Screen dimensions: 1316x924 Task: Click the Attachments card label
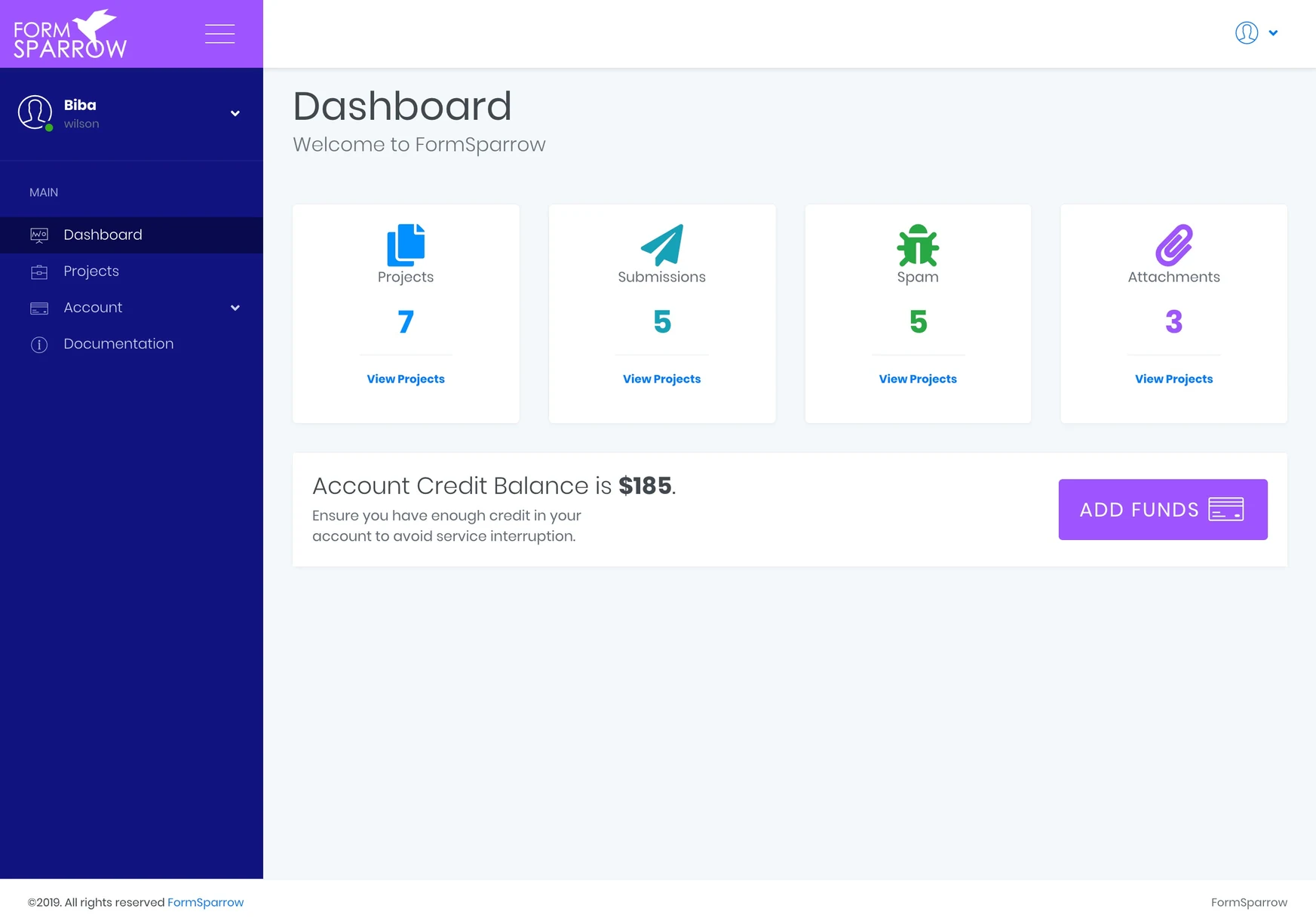[1174, 278]
